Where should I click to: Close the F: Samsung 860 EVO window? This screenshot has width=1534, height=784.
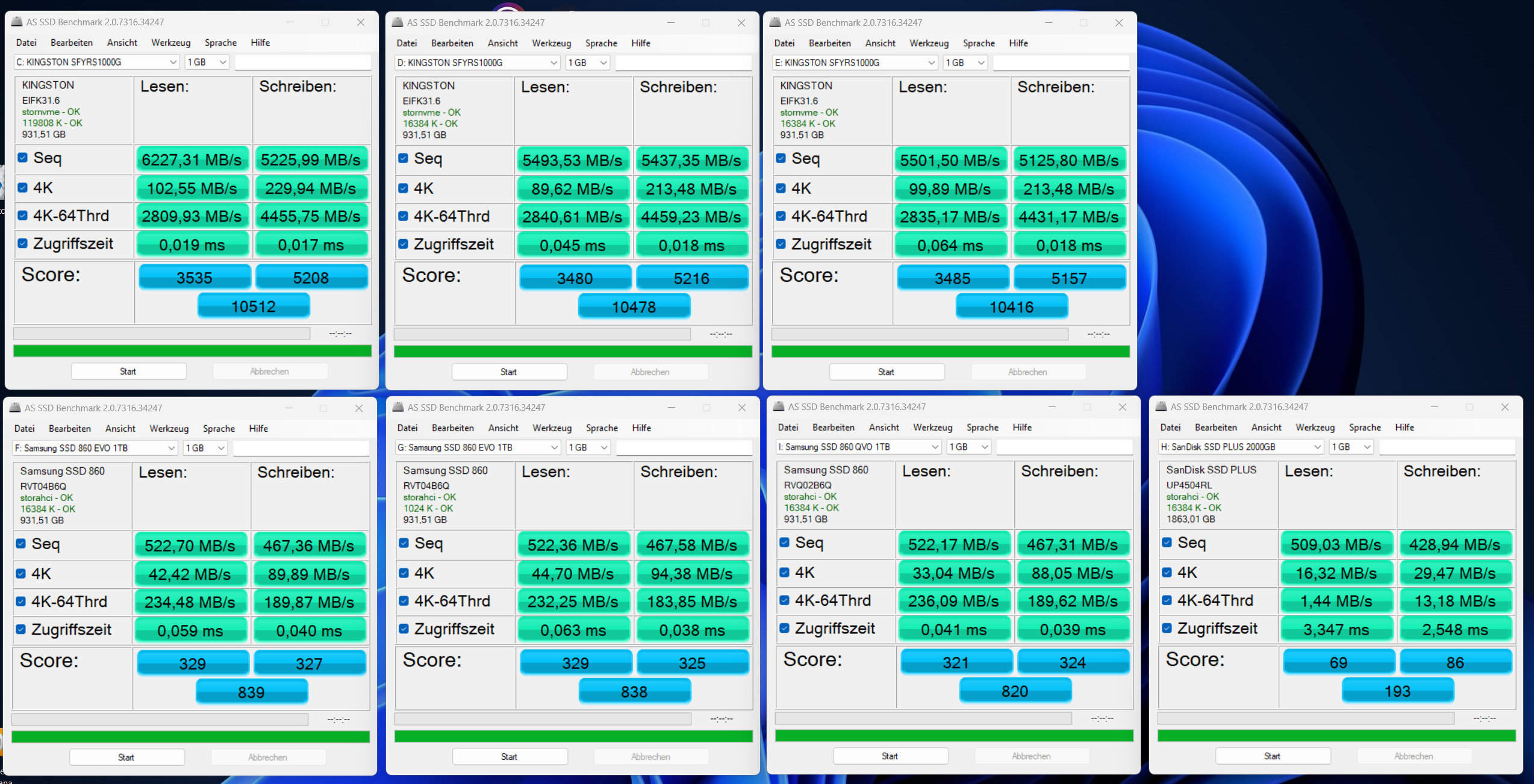tap(359, 408)
